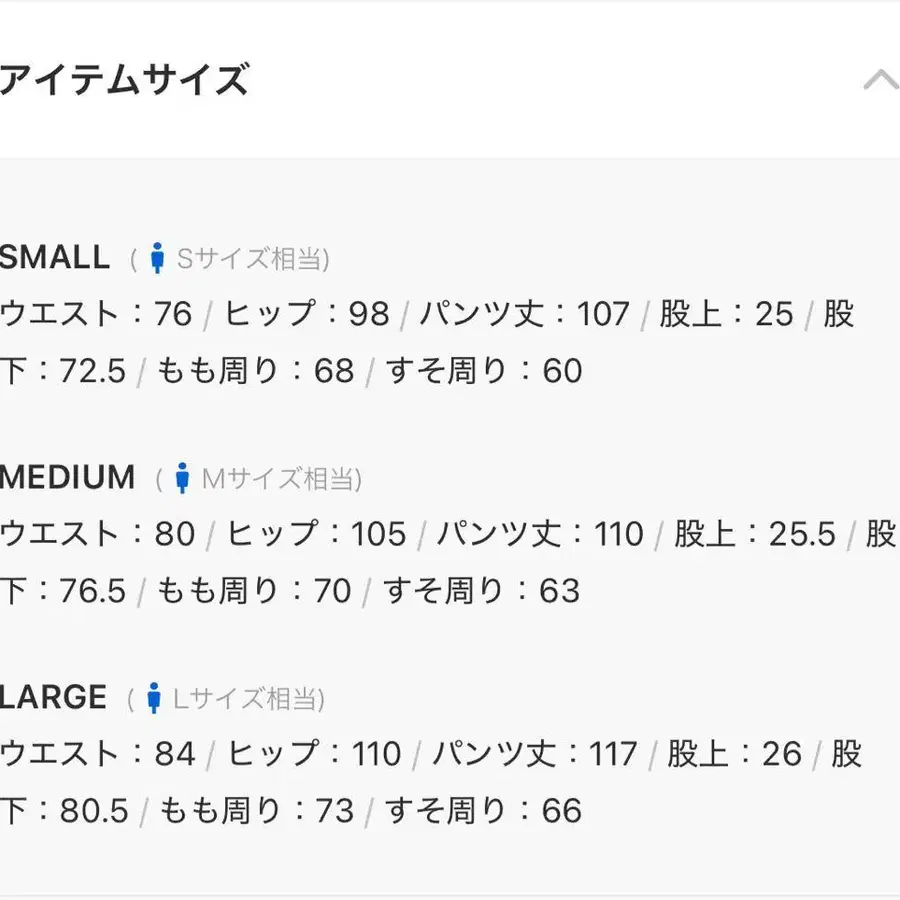The width and height of the screenshot is (900, 900).
Task: Click MEDIUM waist value ウエスト：80
Action: click(x=98, y=534)
